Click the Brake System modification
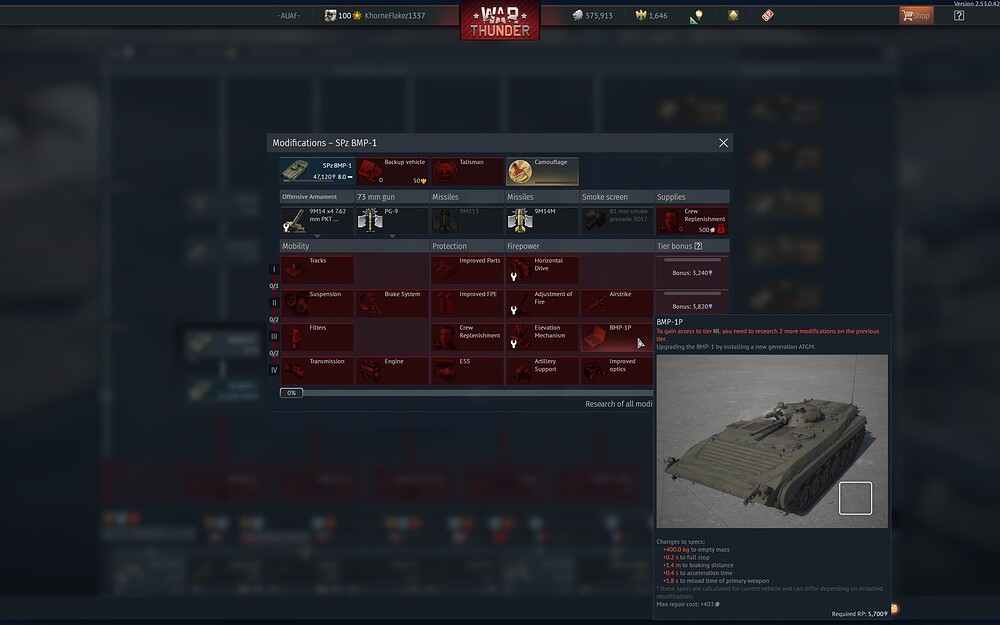1000x625 pixels. coord(392,304)
